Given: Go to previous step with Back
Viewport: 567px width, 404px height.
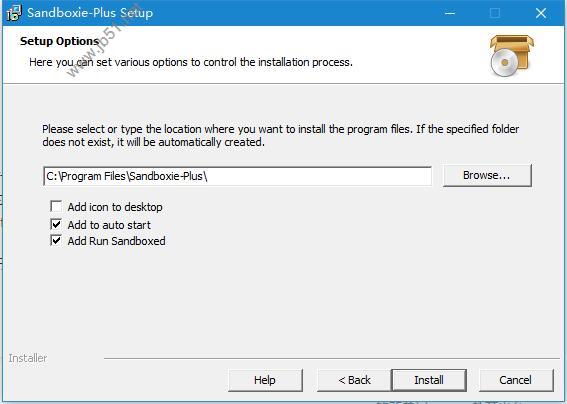Looking at the screenshot, I should [x=354, y=380].
